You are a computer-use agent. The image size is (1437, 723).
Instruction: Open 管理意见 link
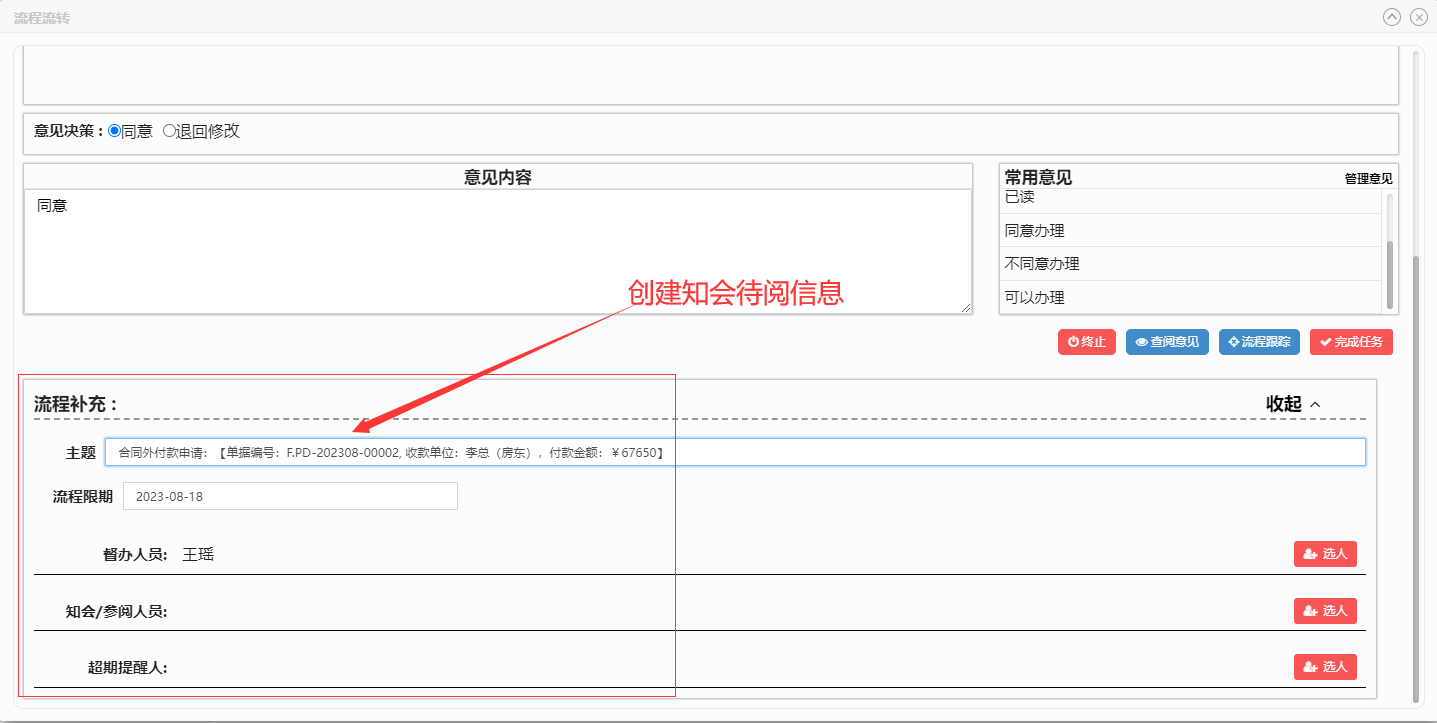tap(1368, 179)
